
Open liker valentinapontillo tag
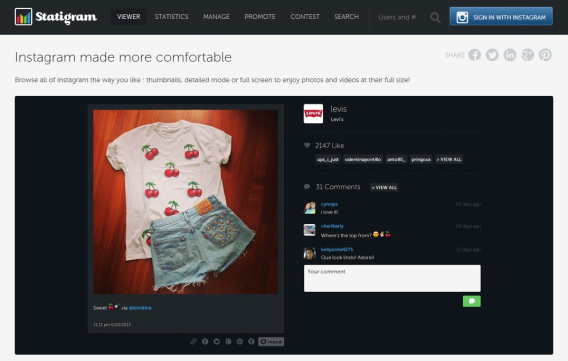363,159
